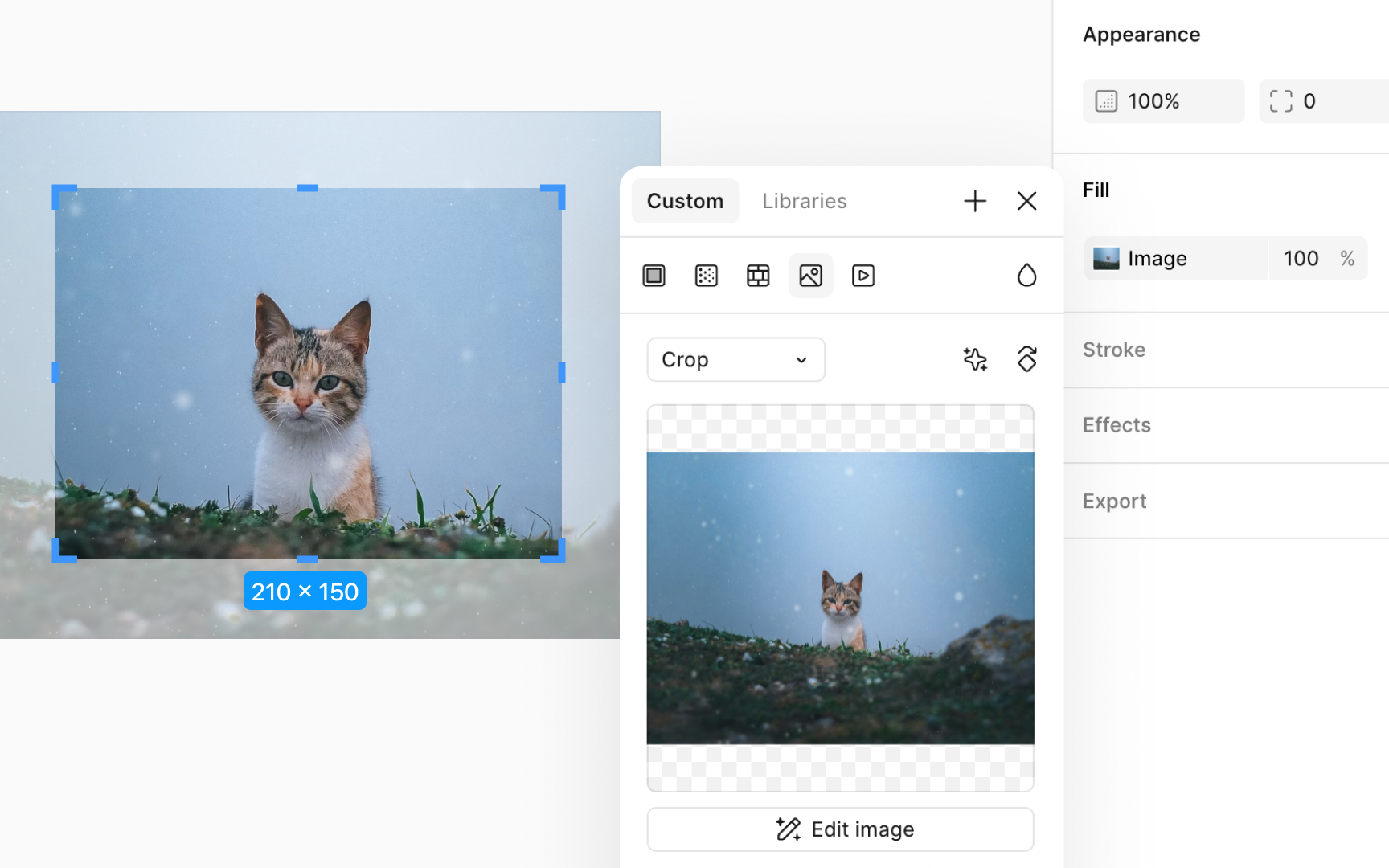Viewport: 1389px width, 868px height.
Task: Open the Crop mode dropdown
Action: (x=735, y=359)
